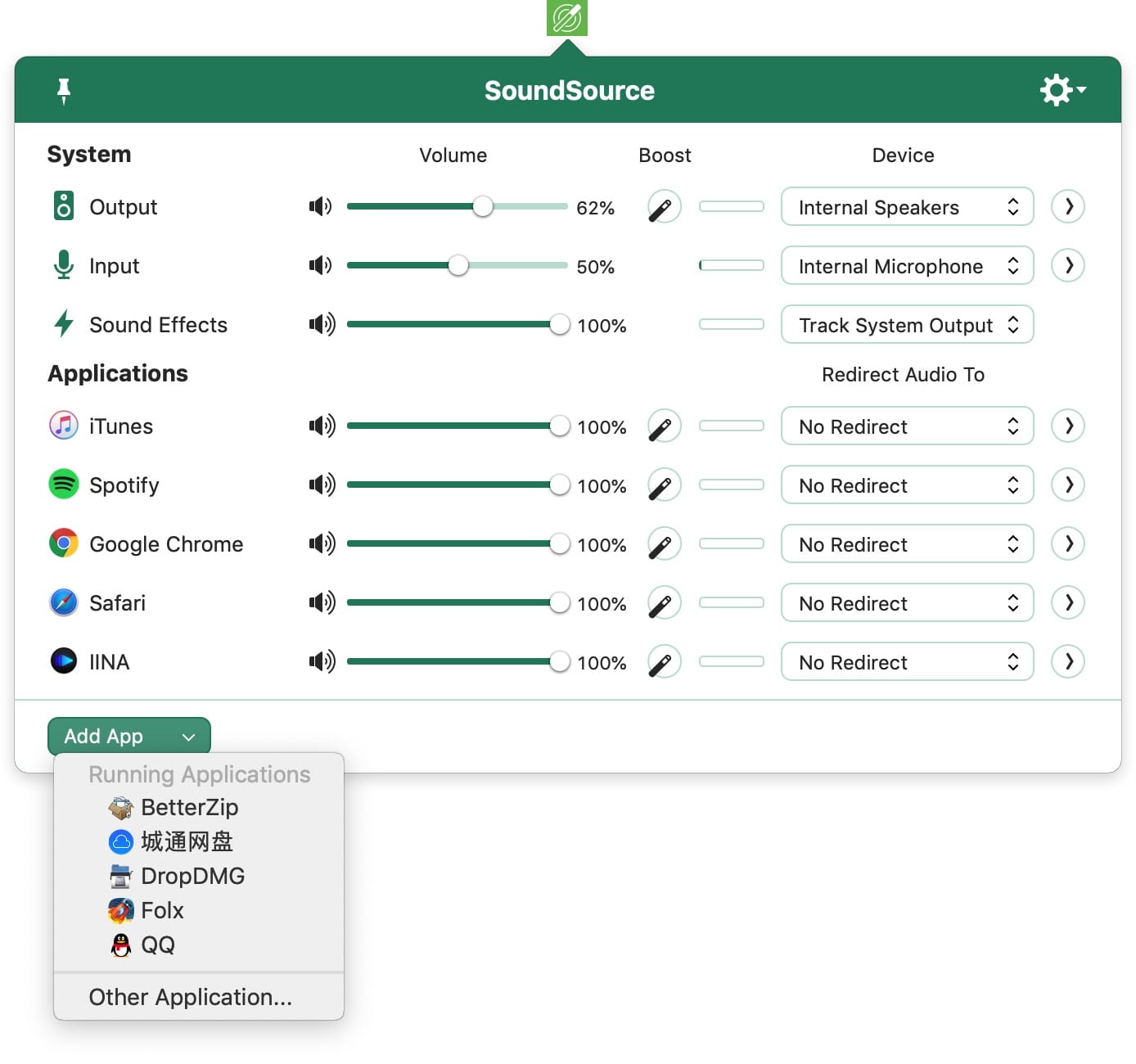1136x1064 pixels.
Task: Click the Boost wand for IINA
Action: (664, 662)
